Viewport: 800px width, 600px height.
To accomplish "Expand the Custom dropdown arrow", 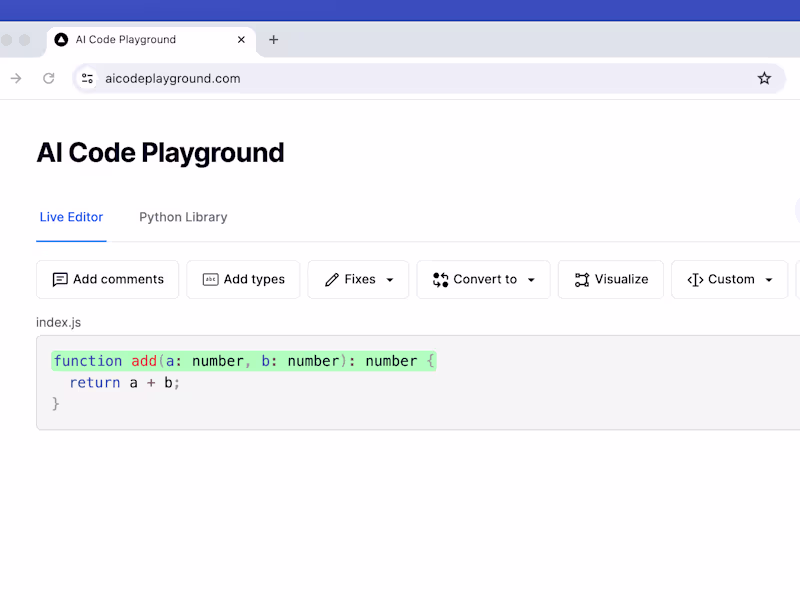I will (x=769, y=280).
